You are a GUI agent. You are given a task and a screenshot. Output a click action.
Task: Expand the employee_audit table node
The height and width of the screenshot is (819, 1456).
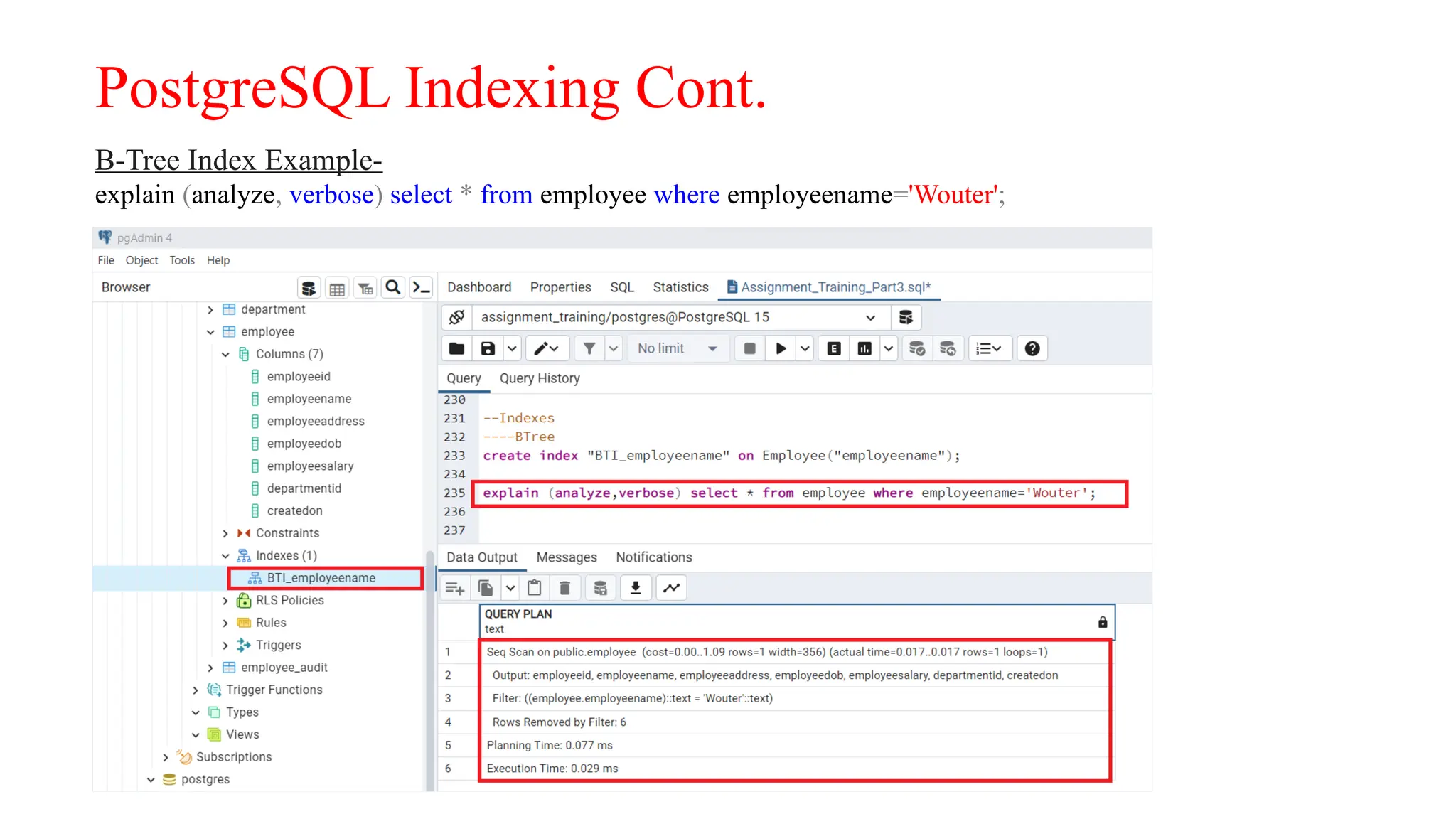click(210, 668)
